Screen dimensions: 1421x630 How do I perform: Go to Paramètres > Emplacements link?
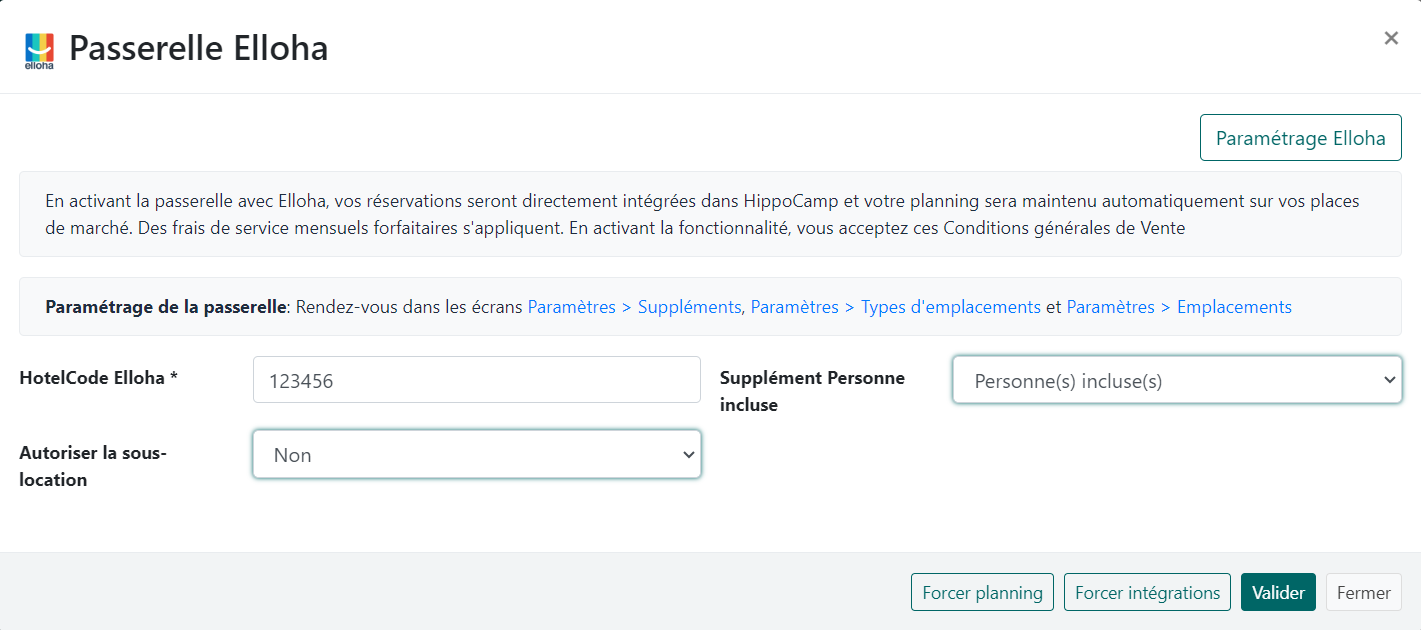(x=1179, y=307)
